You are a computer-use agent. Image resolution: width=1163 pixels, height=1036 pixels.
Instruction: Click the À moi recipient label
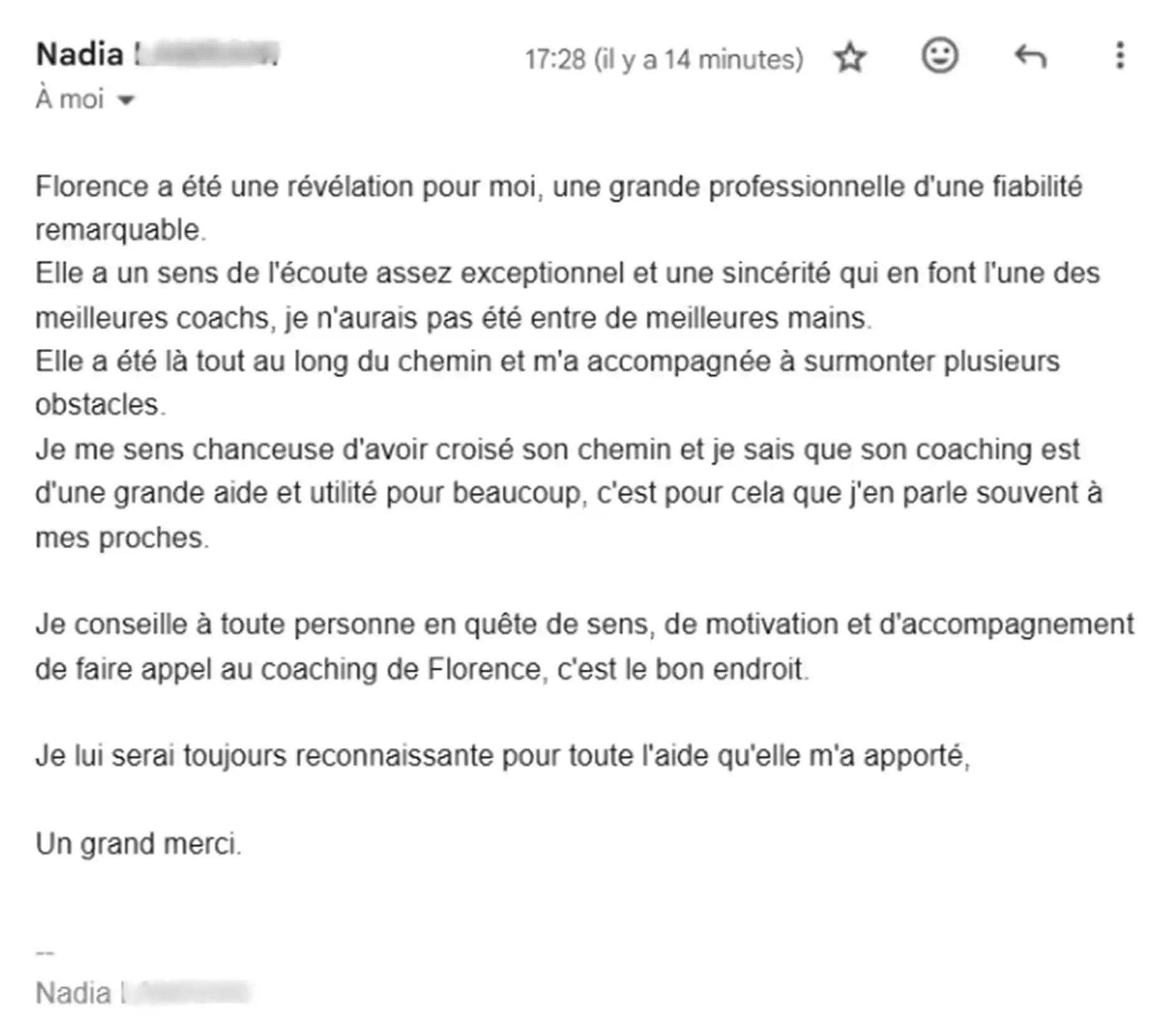pyautogui.click(x=69, y=98)
